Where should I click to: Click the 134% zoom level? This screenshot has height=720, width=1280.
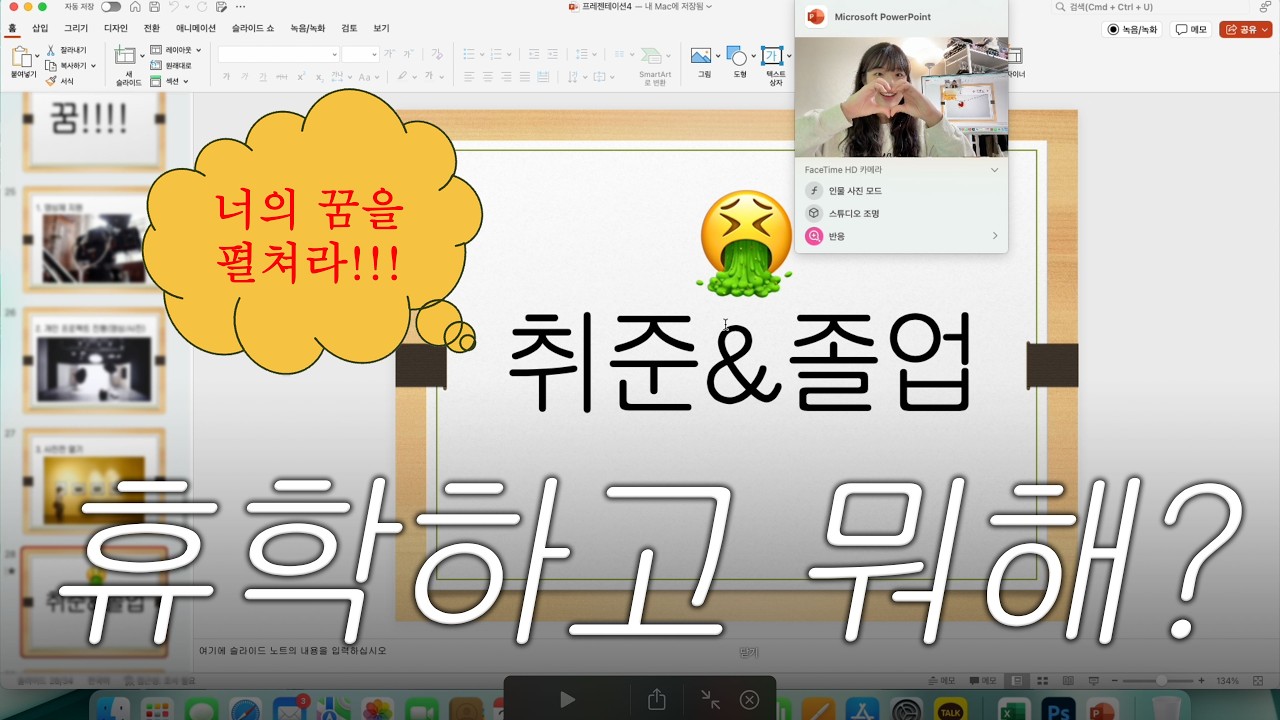[x=1227, y=681]
